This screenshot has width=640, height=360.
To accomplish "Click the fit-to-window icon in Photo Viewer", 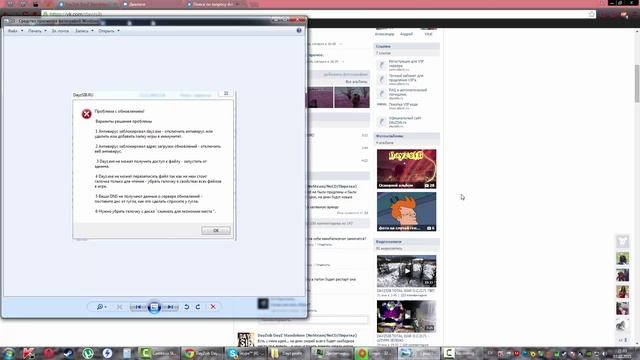I will 119,307.
